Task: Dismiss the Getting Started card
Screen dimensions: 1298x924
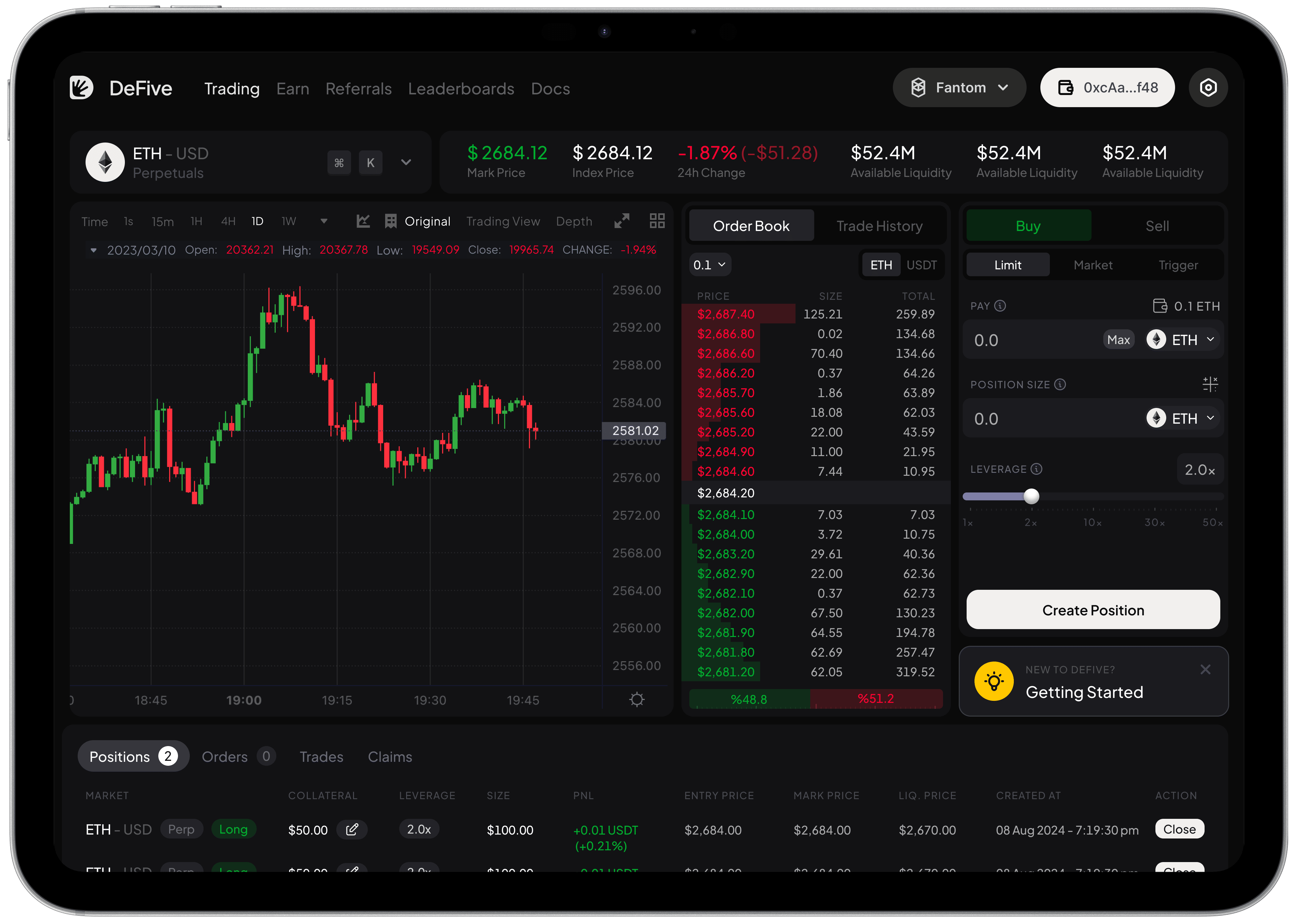Action: tap(1205, 670)
